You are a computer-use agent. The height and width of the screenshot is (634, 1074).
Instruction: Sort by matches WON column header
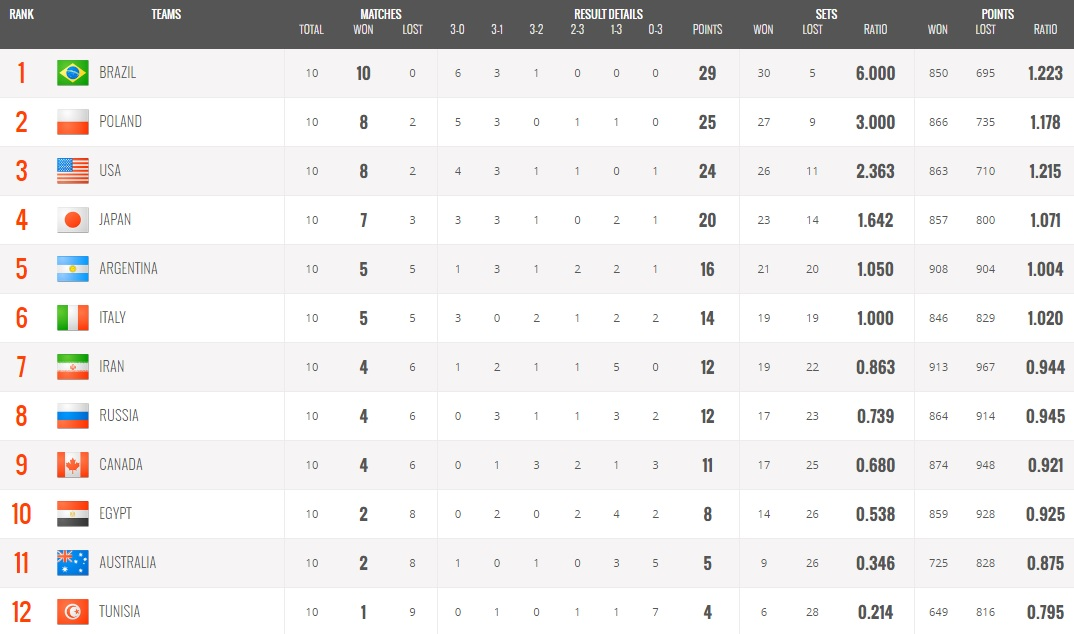[363, 29]
